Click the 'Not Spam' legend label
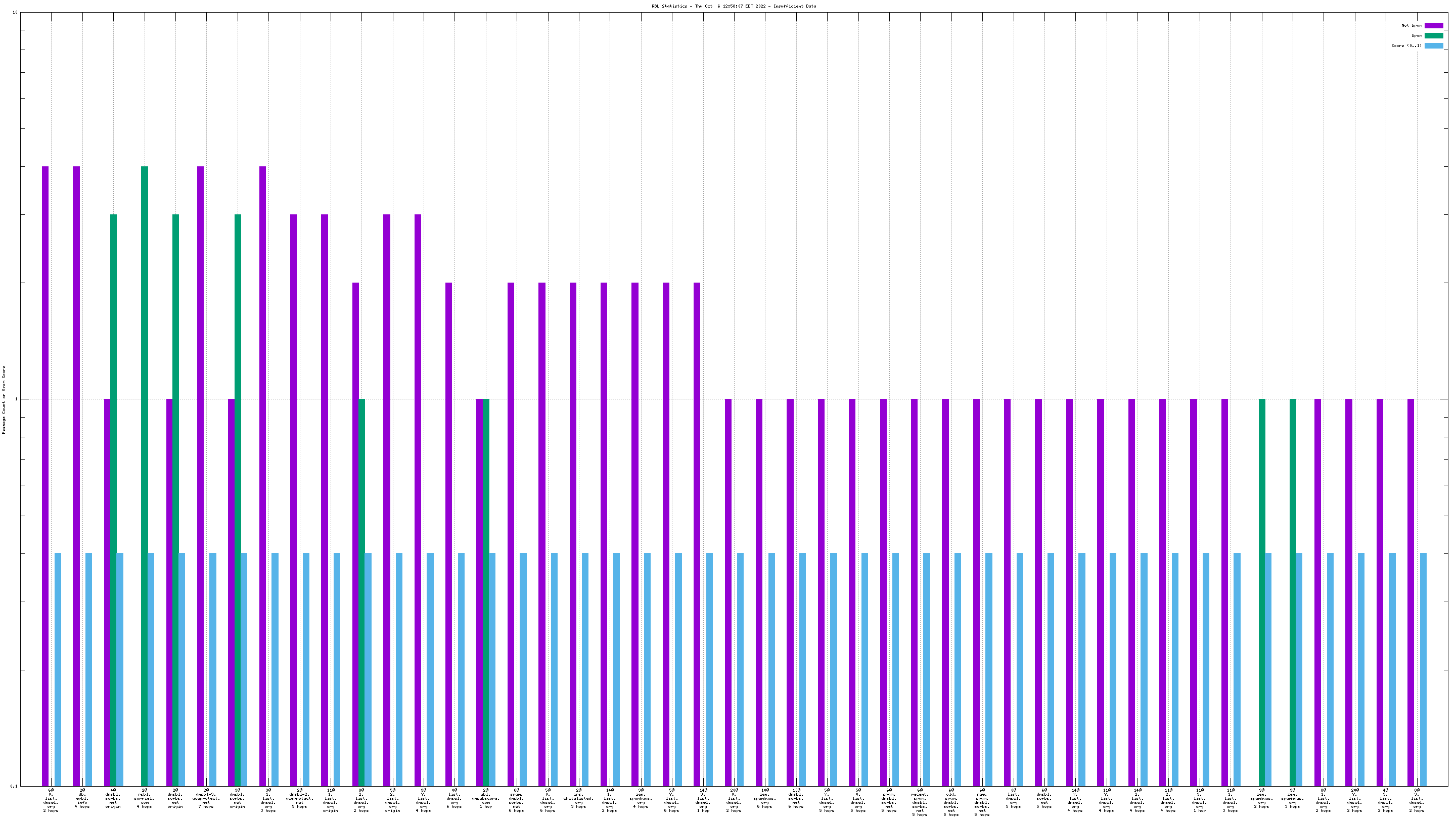1456x819 pixels. pos(1412,25)
